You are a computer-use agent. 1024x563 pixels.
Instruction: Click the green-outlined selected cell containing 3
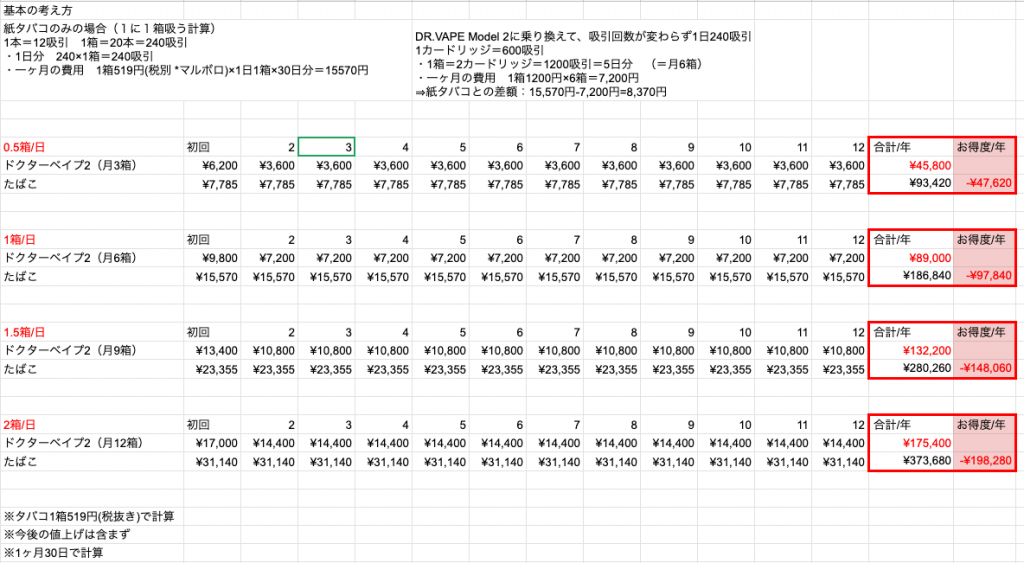click(x=326, y=146)
